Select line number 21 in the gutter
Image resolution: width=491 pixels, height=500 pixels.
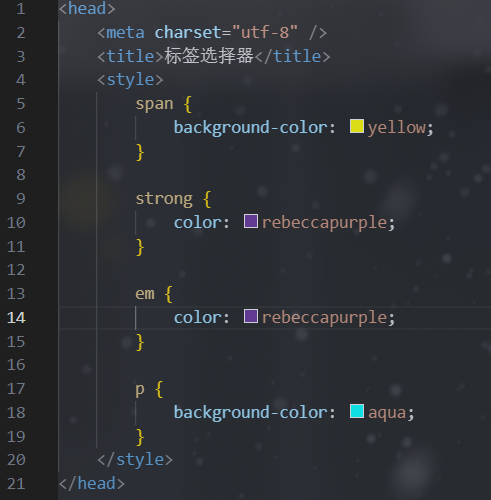click(x=16, y=484)
